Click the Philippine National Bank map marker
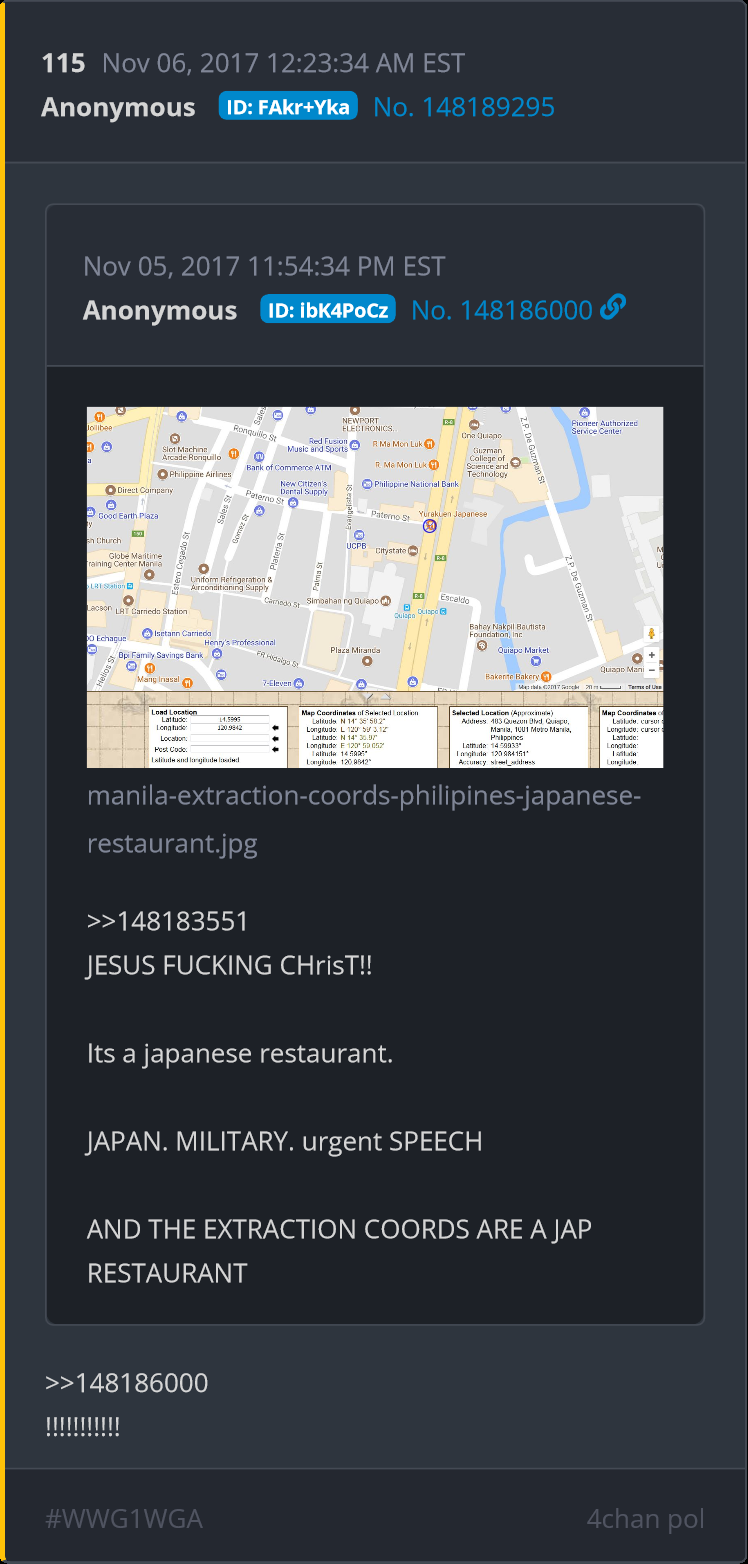 tap(369, 484)
